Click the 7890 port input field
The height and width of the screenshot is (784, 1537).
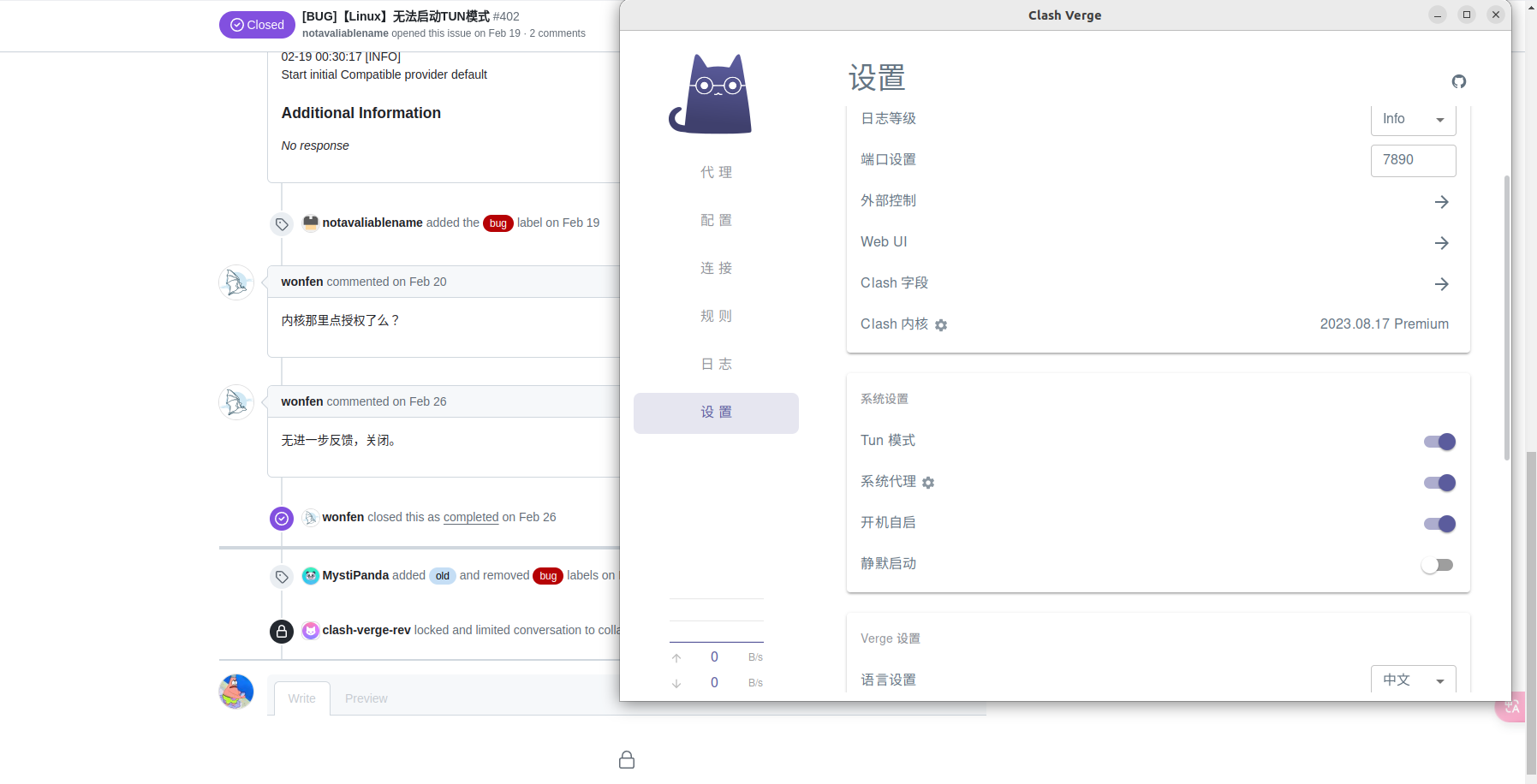click(x=1414, y=160)
